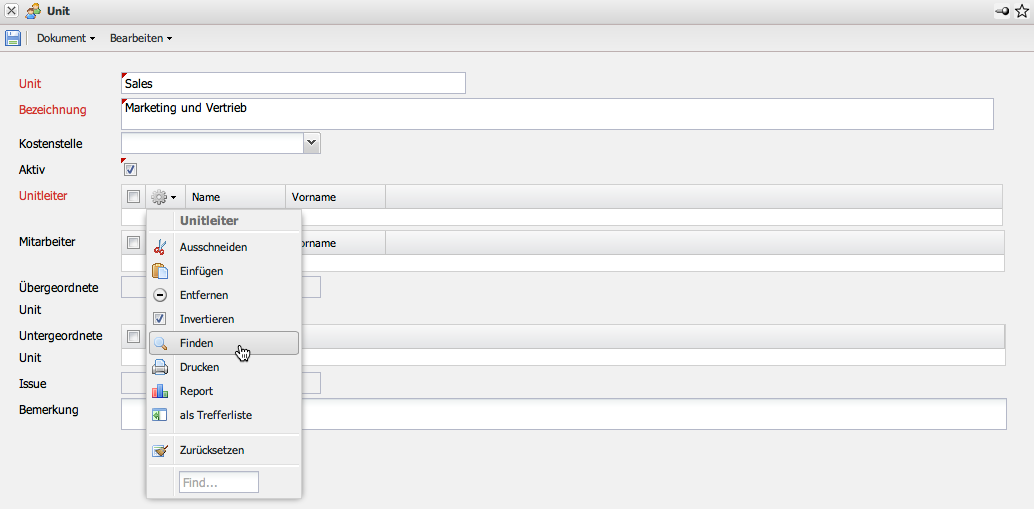Choose Ausschneiden from the context menu
The image size is (1034, 509).
coord(224,247)
